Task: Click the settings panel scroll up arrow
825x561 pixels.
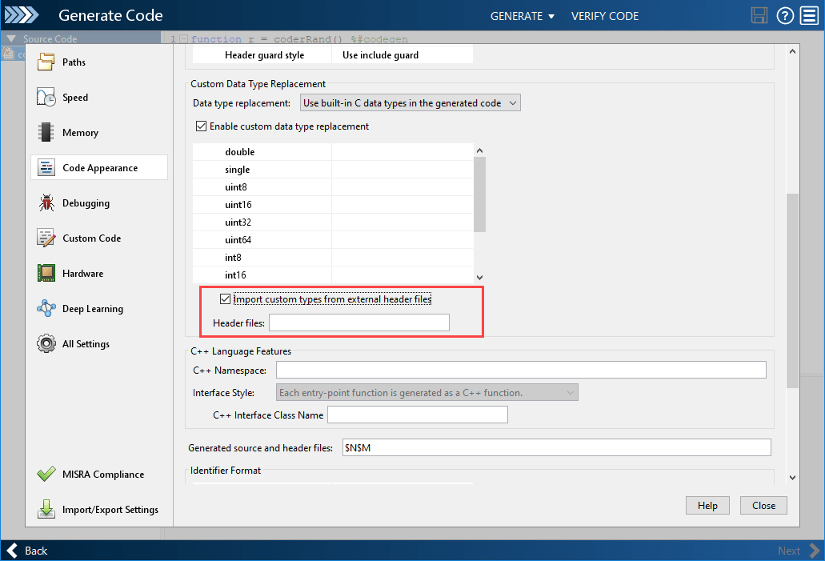Action: point(792,52)
